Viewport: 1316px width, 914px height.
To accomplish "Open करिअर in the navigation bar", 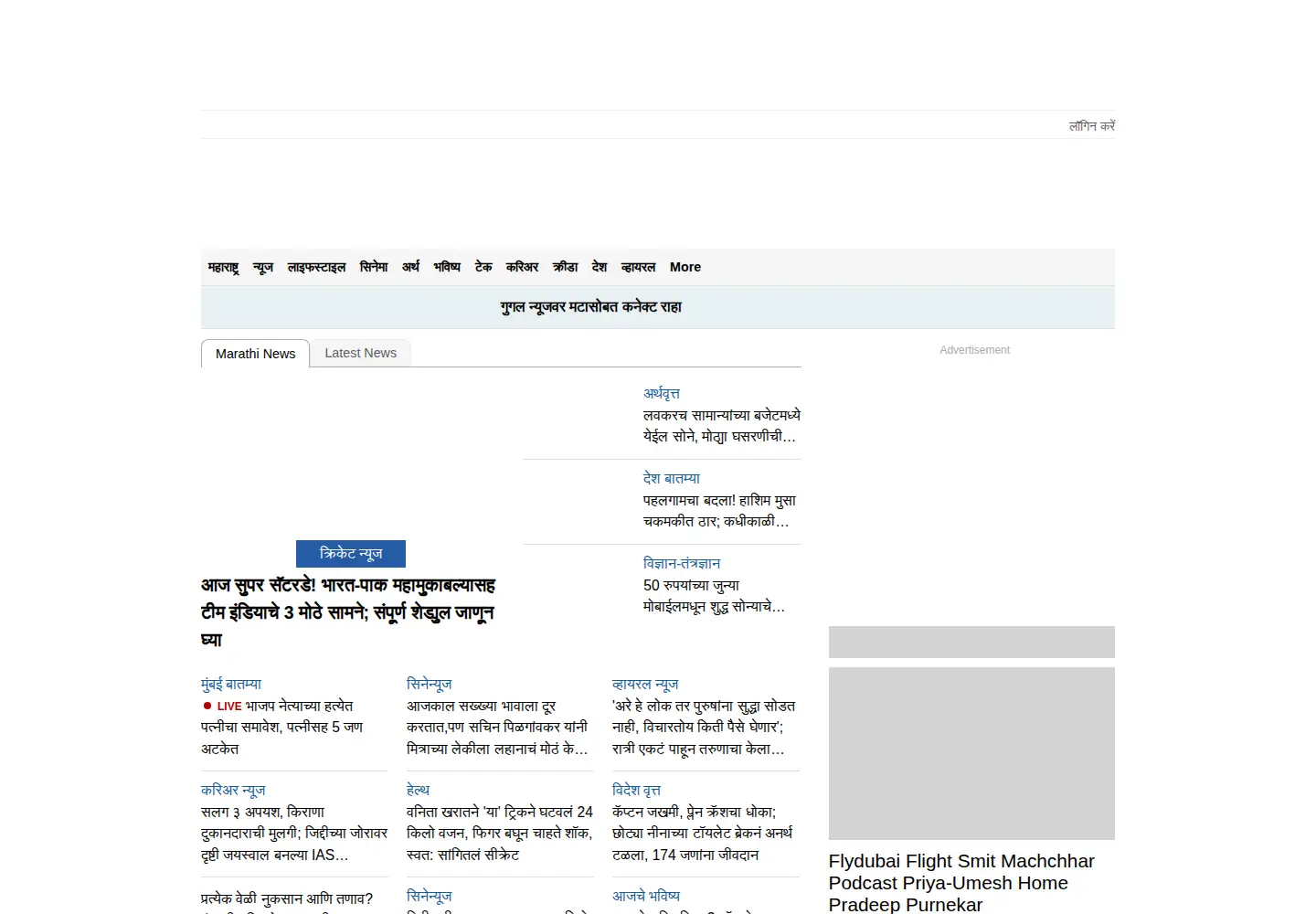I will click(523, 267).
